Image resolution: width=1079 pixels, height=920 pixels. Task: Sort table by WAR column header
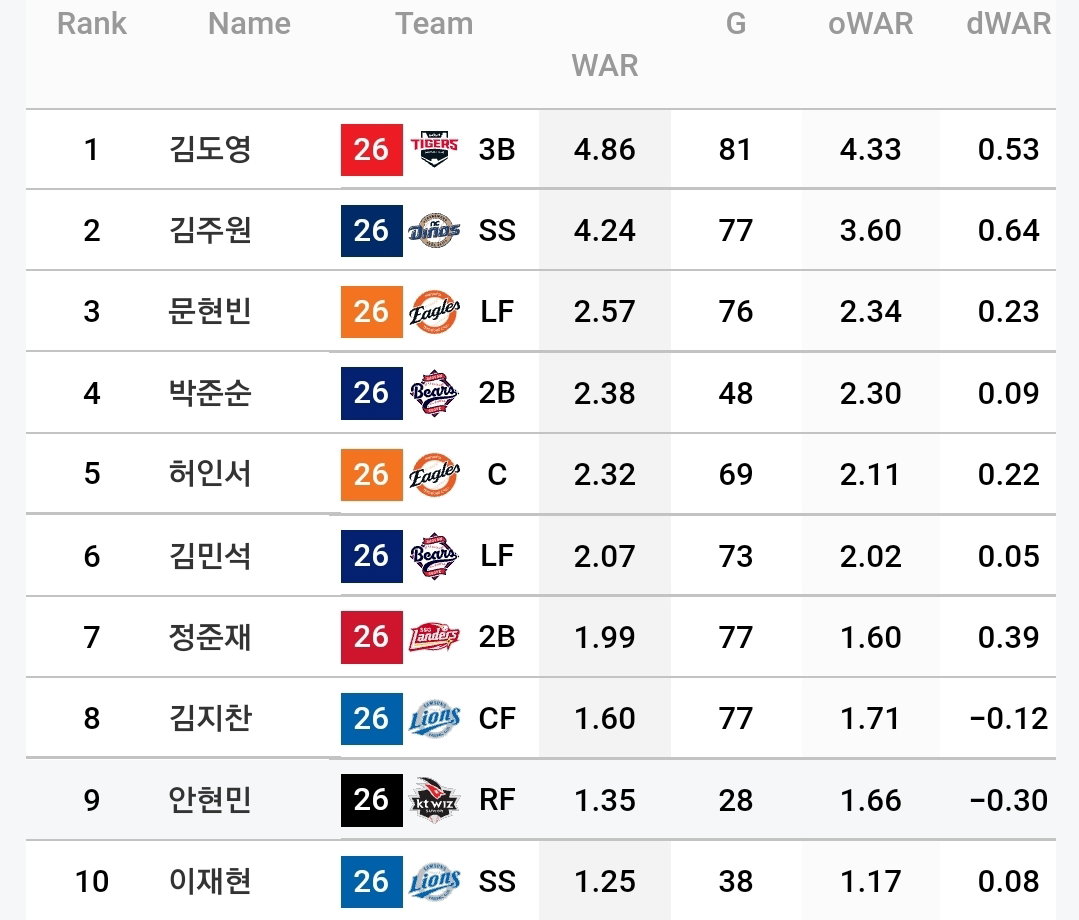605,66
